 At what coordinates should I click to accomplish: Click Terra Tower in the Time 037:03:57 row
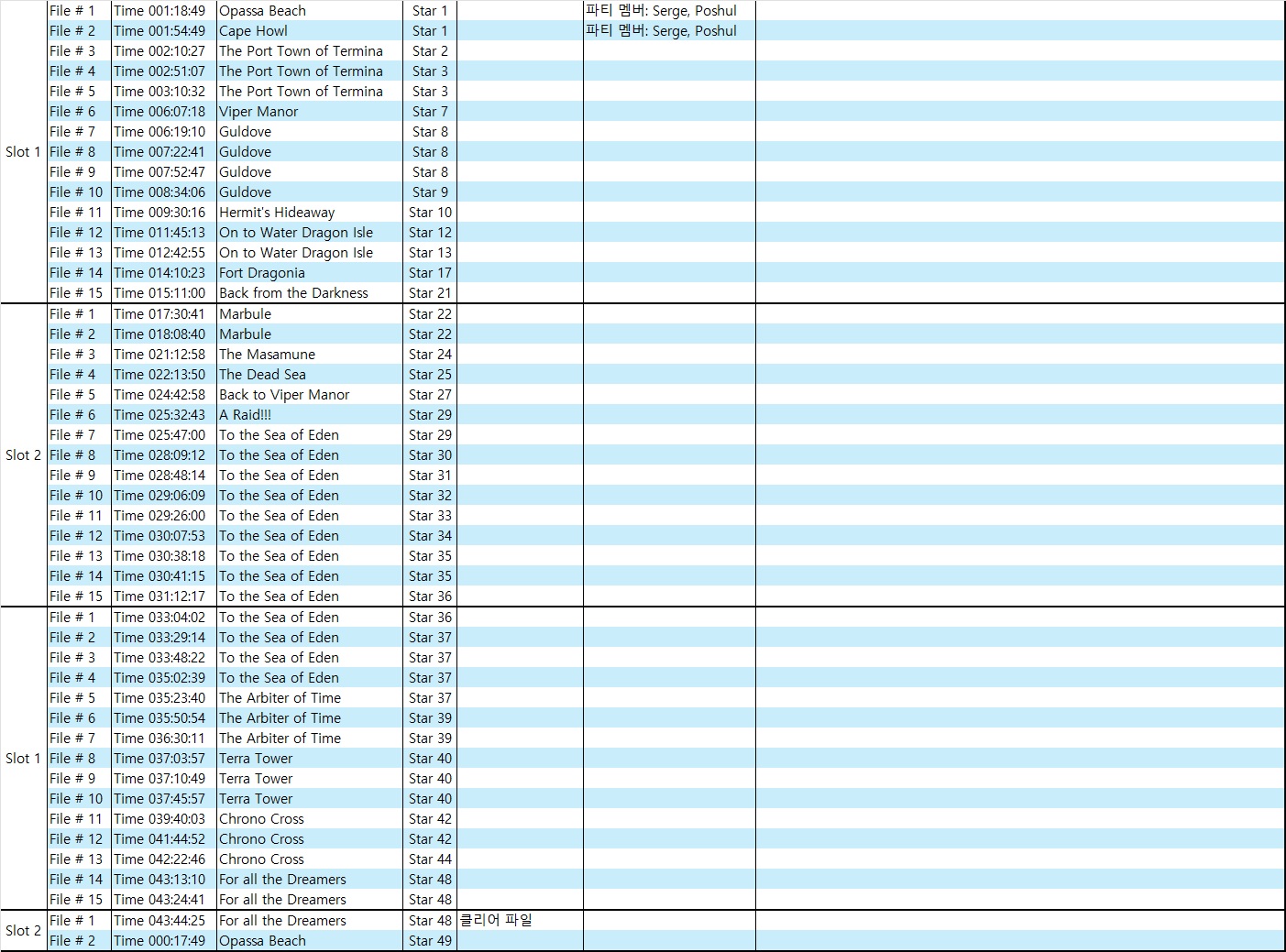pyautogui.click(x=310, y=759)
